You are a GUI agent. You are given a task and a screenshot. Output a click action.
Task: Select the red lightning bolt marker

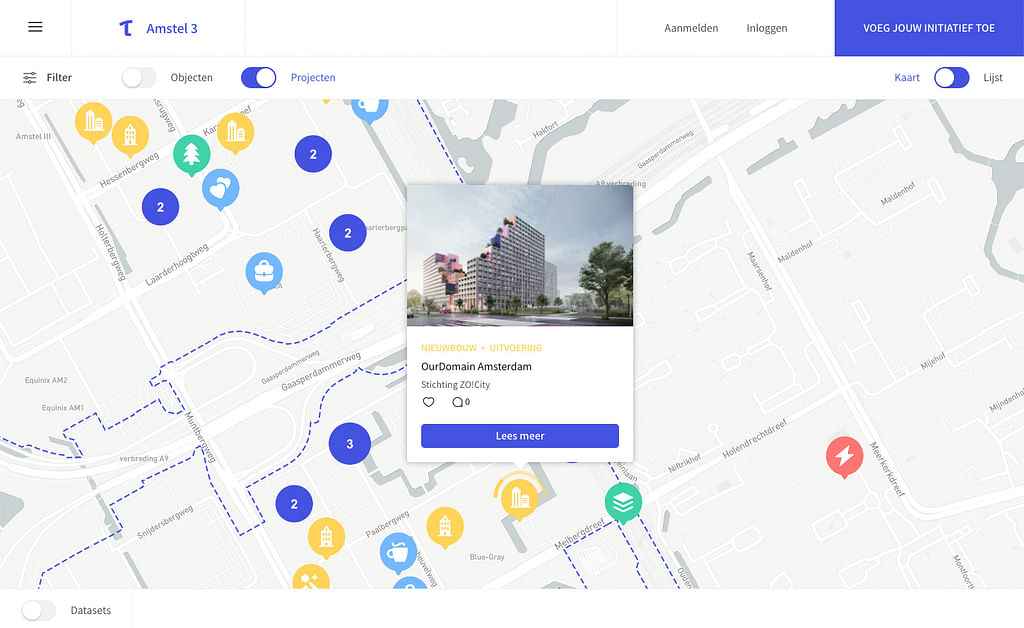[844, 456]
